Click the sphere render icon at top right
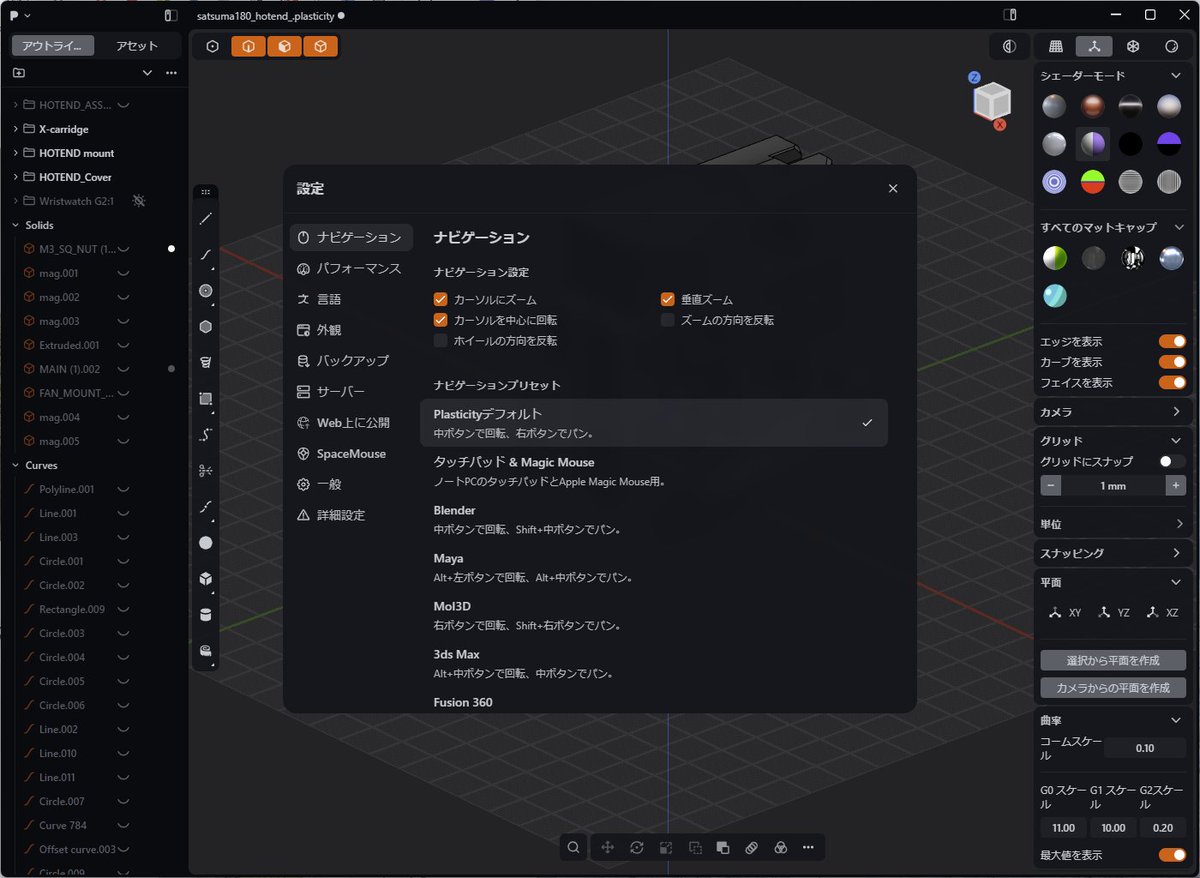This screenshot has width=1200, height=878. click(1171, 46)
